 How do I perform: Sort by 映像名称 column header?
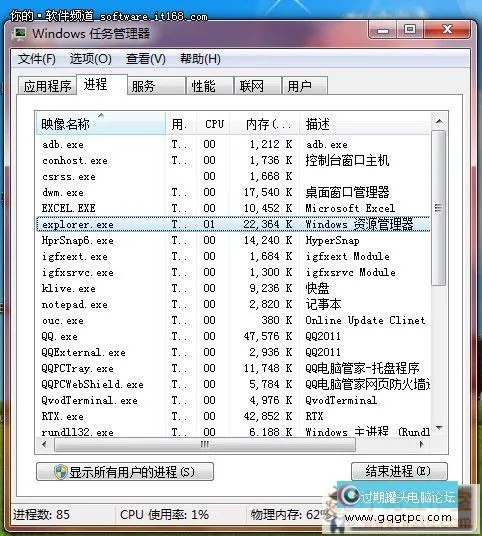click(x=101, y=124)
